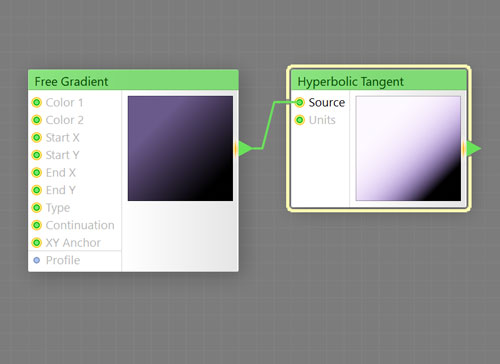
Task: Click the Profile label
Action: [63, 260]
